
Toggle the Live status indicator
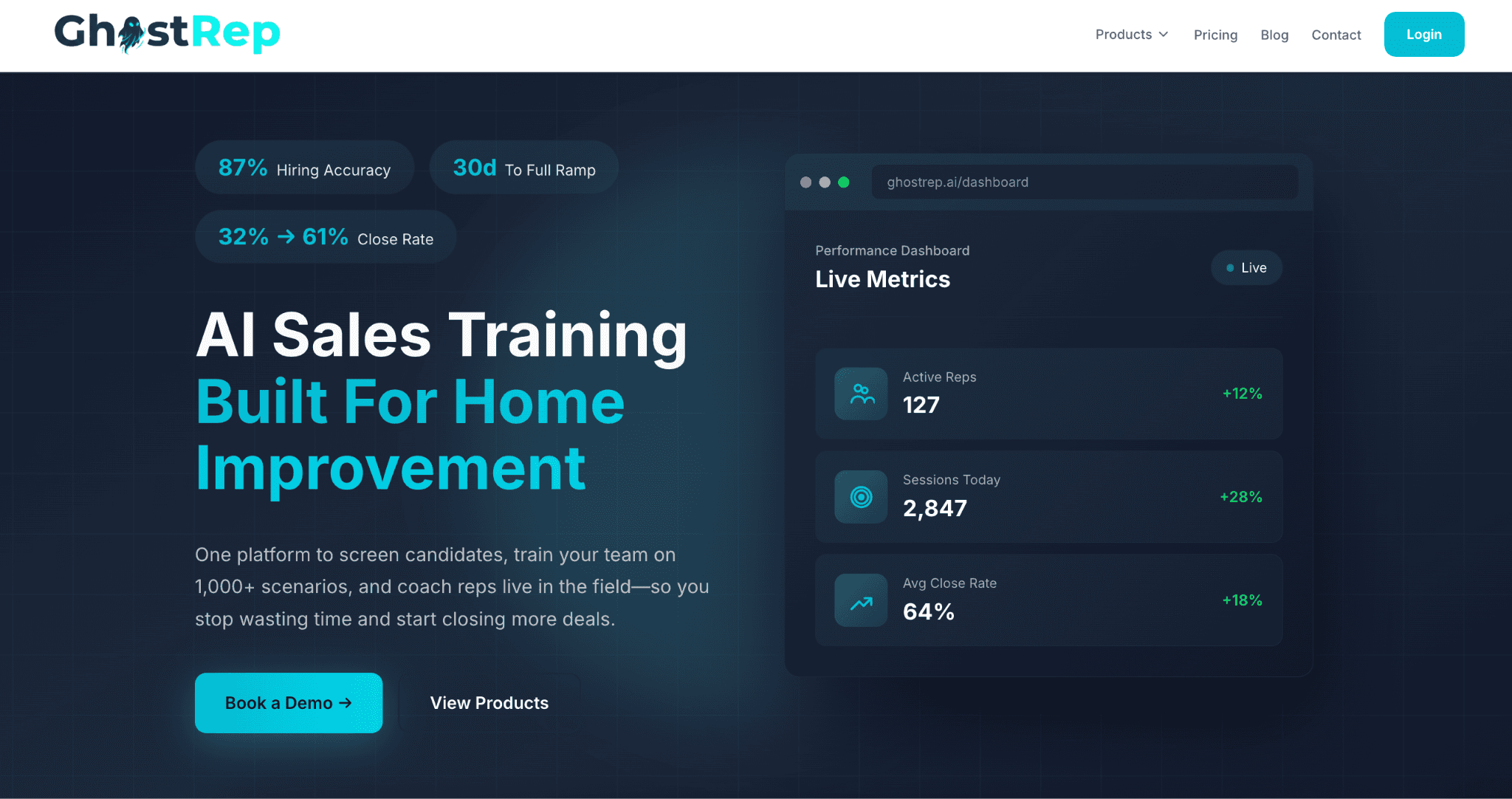tap(1245, 267)
